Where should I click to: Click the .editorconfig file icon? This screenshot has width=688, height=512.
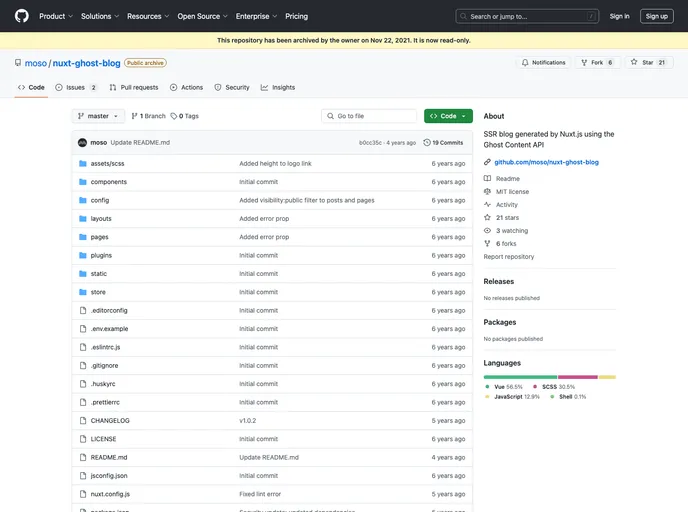82,311
